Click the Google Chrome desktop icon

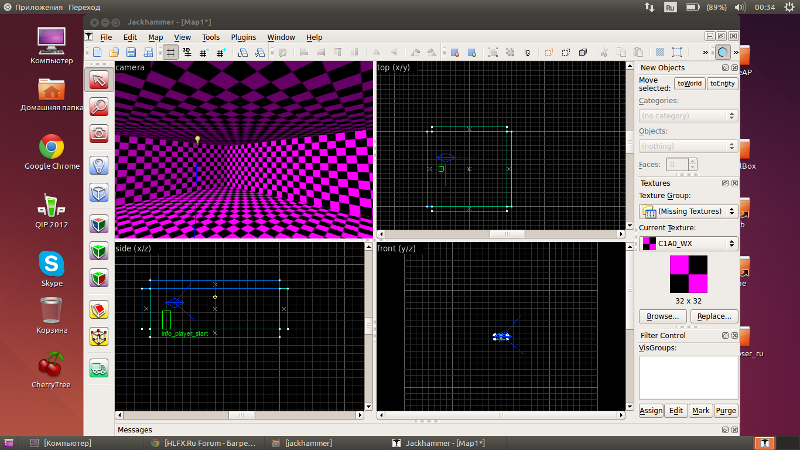(x=52, y=148)
